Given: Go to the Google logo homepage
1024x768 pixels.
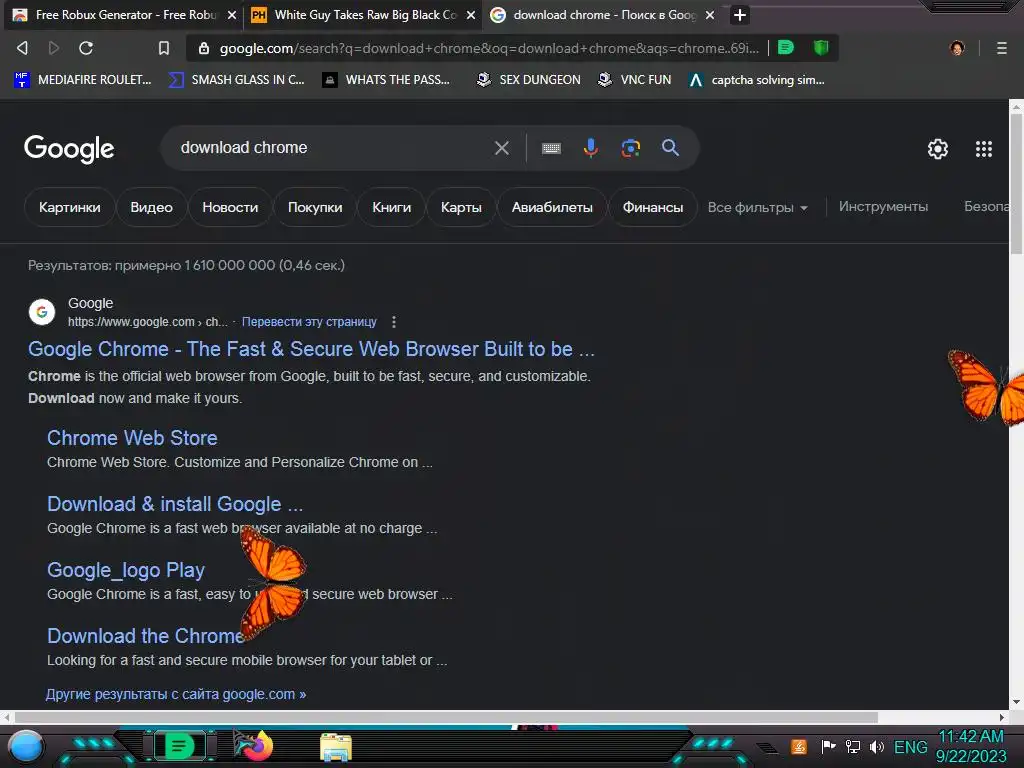Looking at the screenshot, I should [x=69, y=149].
